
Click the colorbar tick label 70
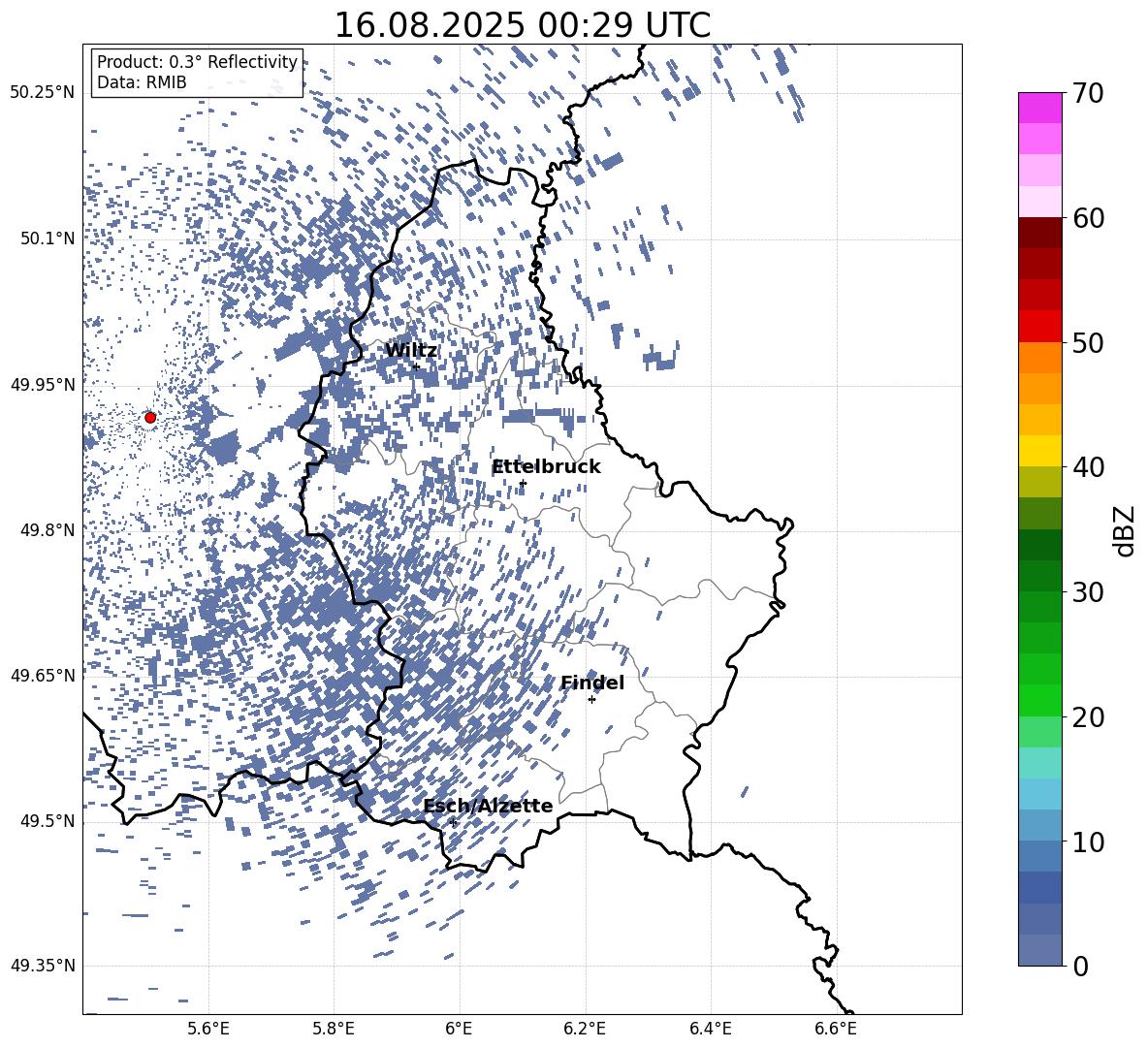click(1087, 93)
